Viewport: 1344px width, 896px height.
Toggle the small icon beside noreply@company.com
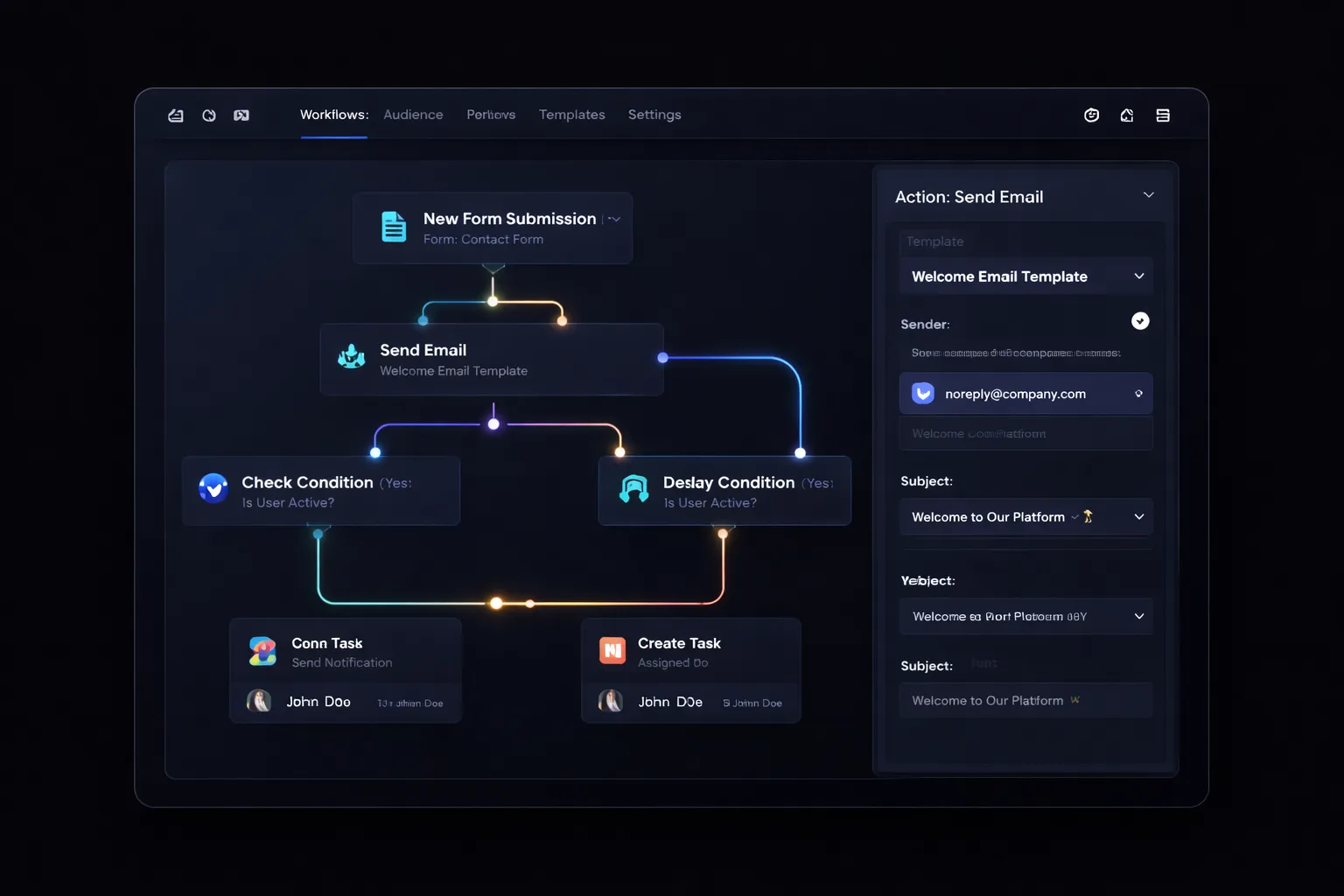1138,394
